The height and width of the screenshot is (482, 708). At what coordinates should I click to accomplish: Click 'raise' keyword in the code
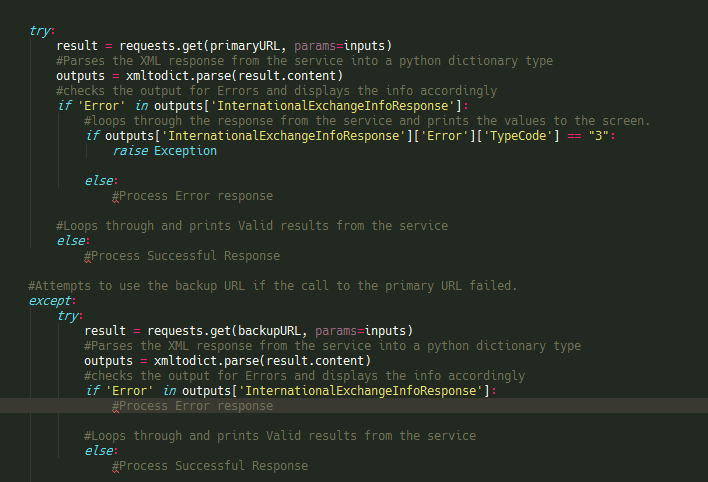click(130, 151)
